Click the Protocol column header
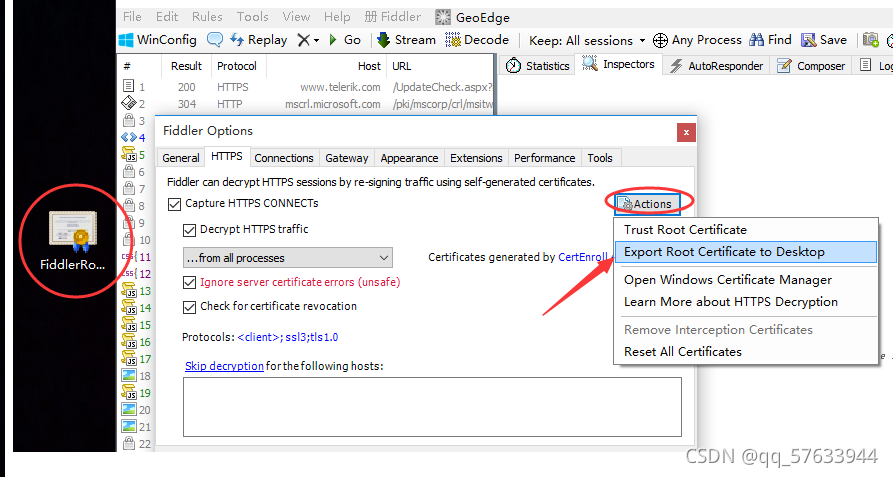Image resolution: width=893 pixels, height=477 pixels. pyautogui.click(x=237, y=66)
